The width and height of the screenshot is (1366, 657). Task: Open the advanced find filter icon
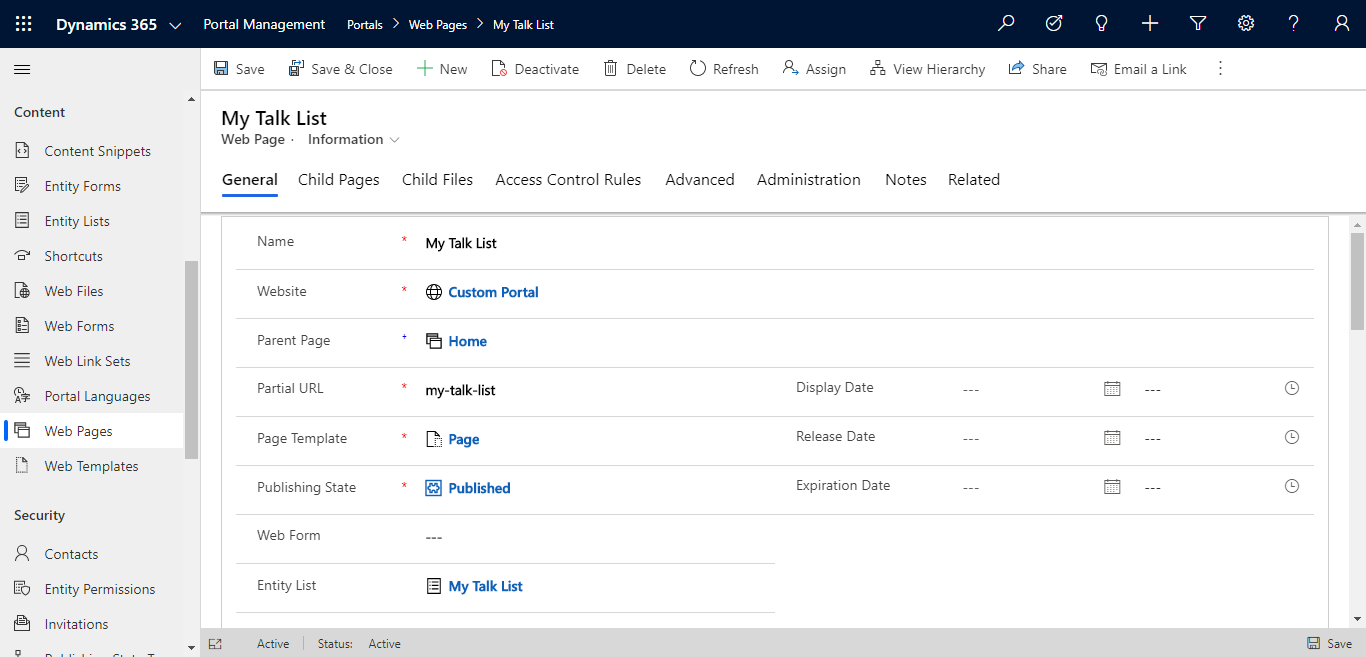(1198, 24)
